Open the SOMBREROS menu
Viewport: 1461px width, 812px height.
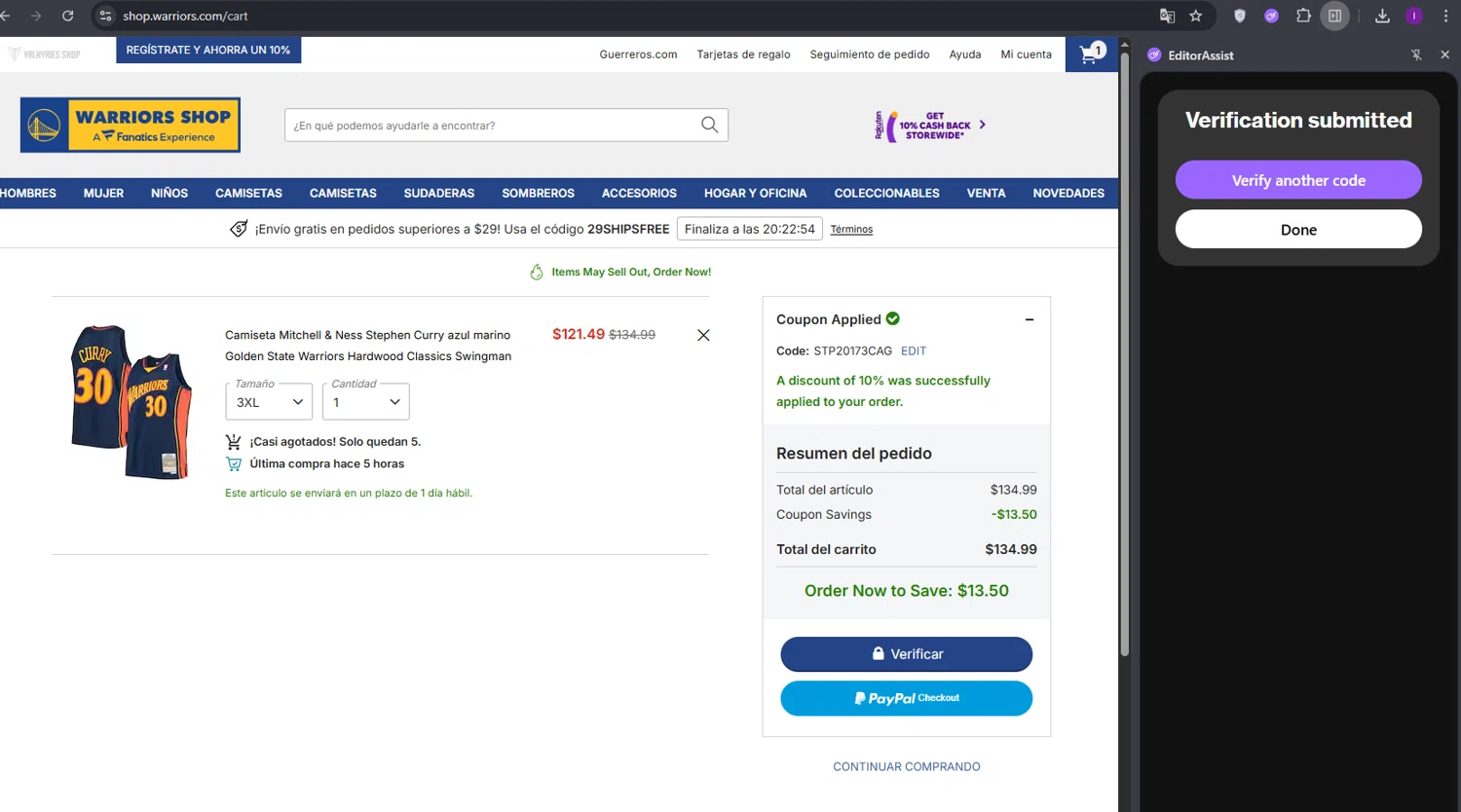(539, 193)
